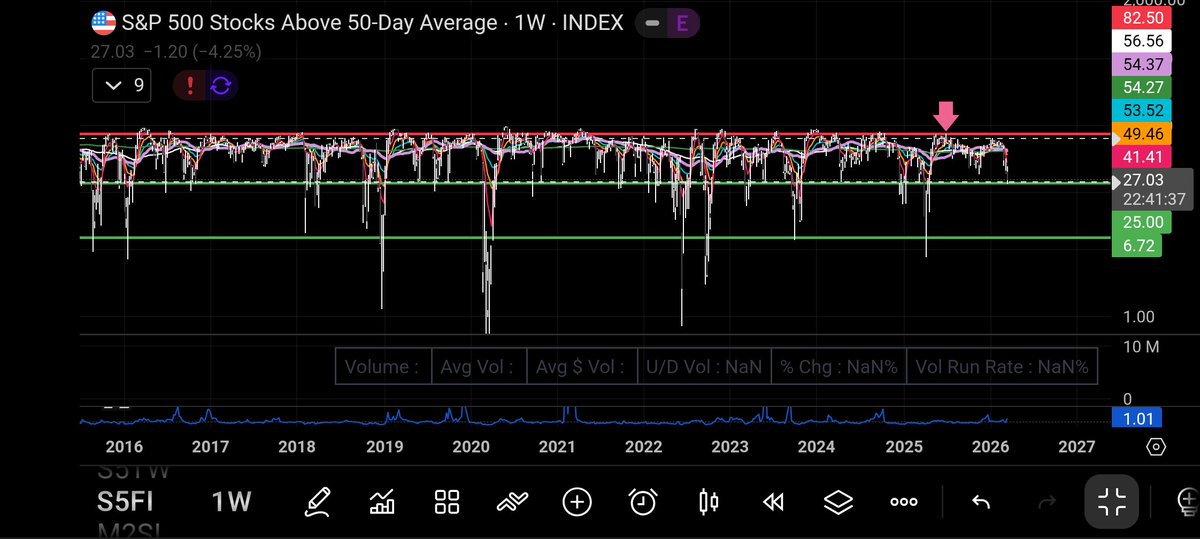
Task: Open the indicators chart icon
Action: (382, 501)
